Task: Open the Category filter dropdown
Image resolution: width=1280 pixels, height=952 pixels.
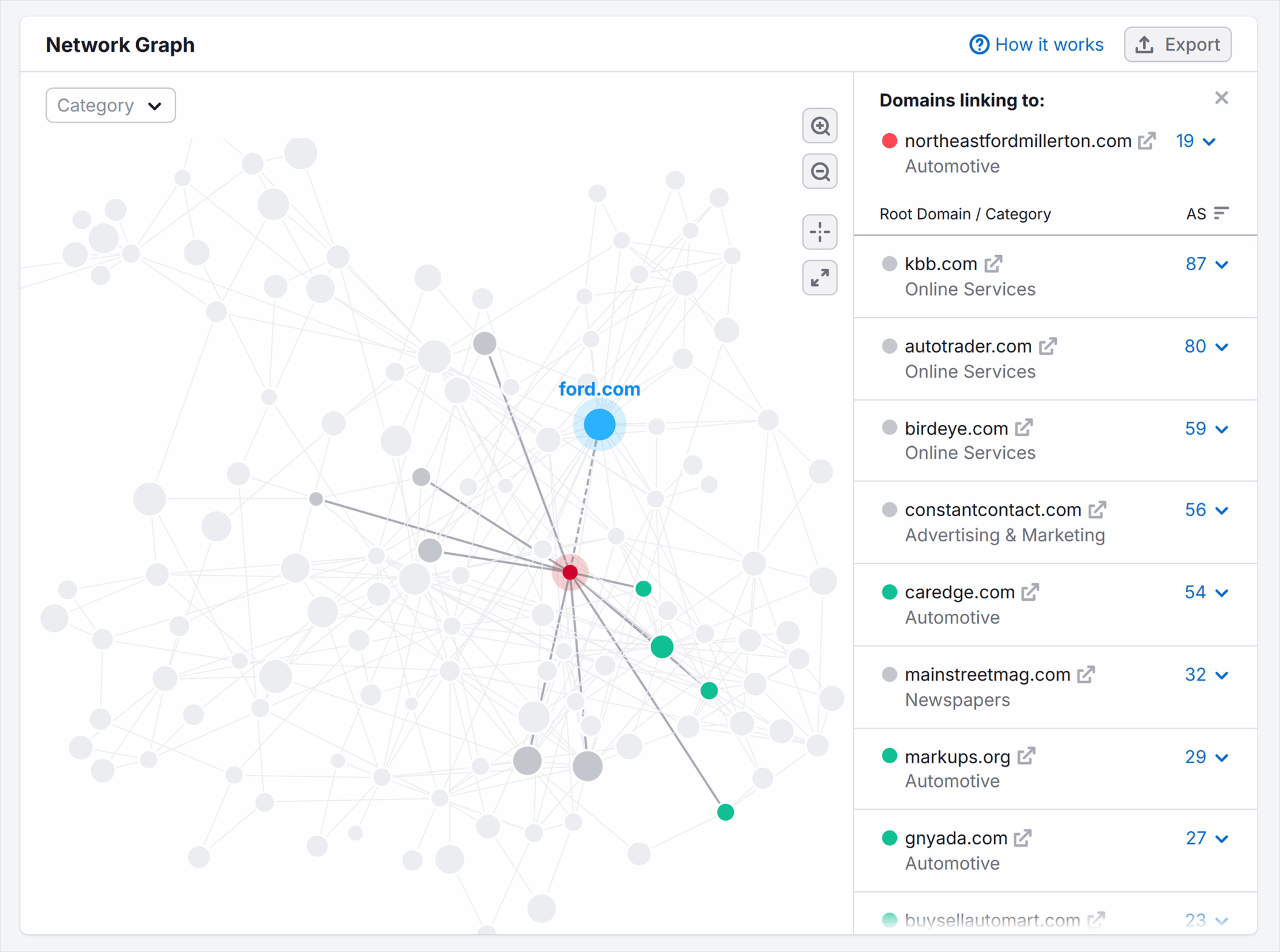Action: (x=111, y=105)
